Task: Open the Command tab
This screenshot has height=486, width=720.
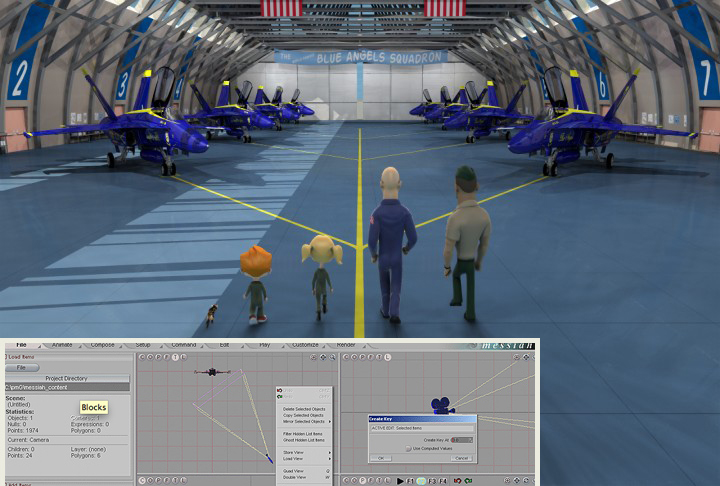Action: click(x=184, y=345)
